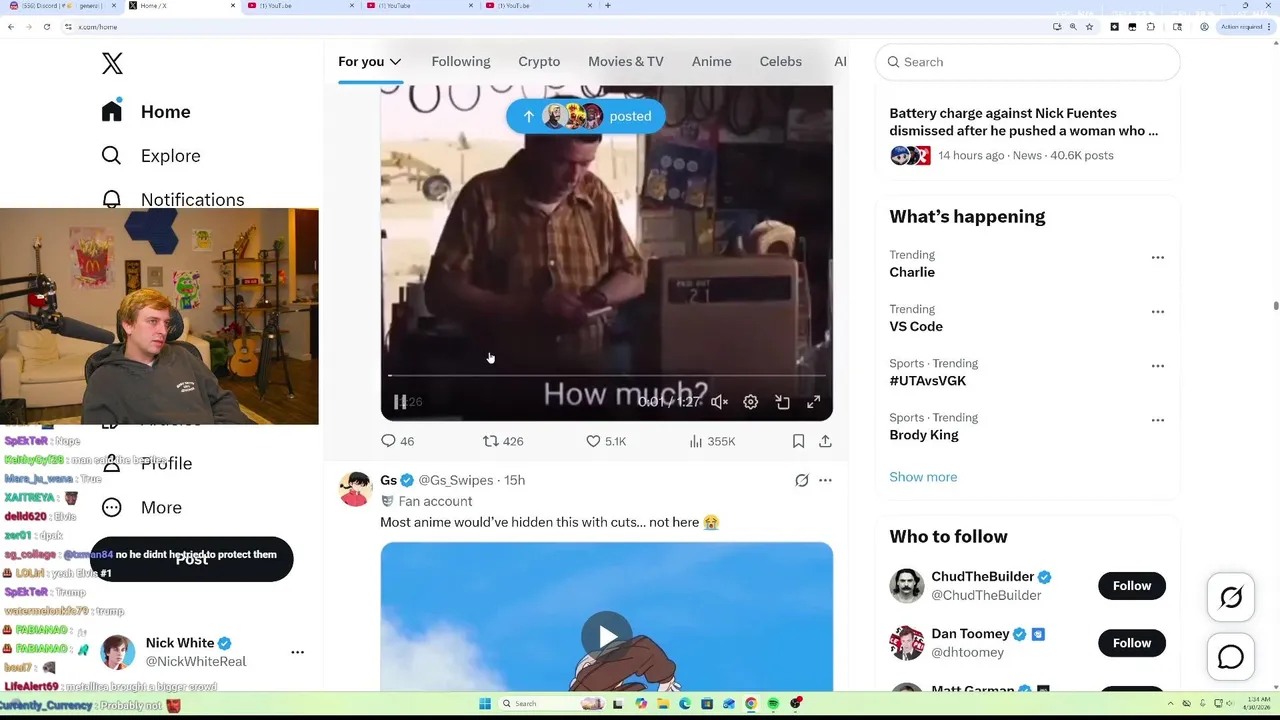Viewport: 1280px width, 720px height.
Task: Open a new browser tab
Action: coord(607,6)
